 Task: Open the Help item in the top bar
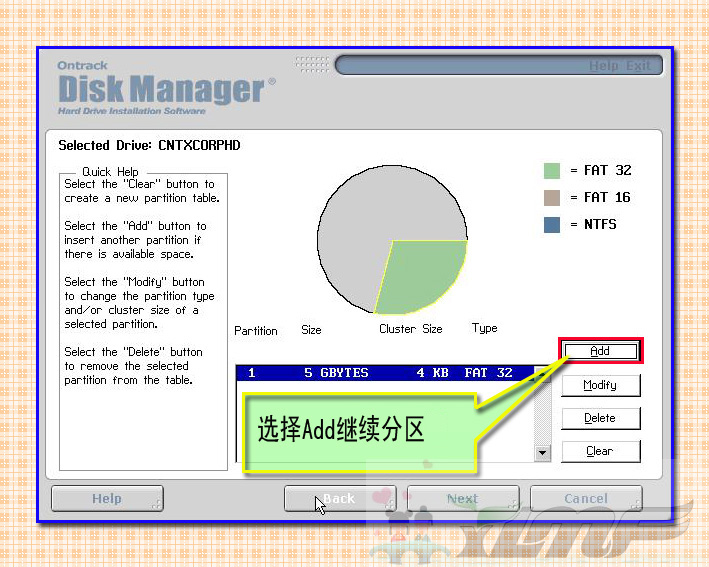(604, 66)
